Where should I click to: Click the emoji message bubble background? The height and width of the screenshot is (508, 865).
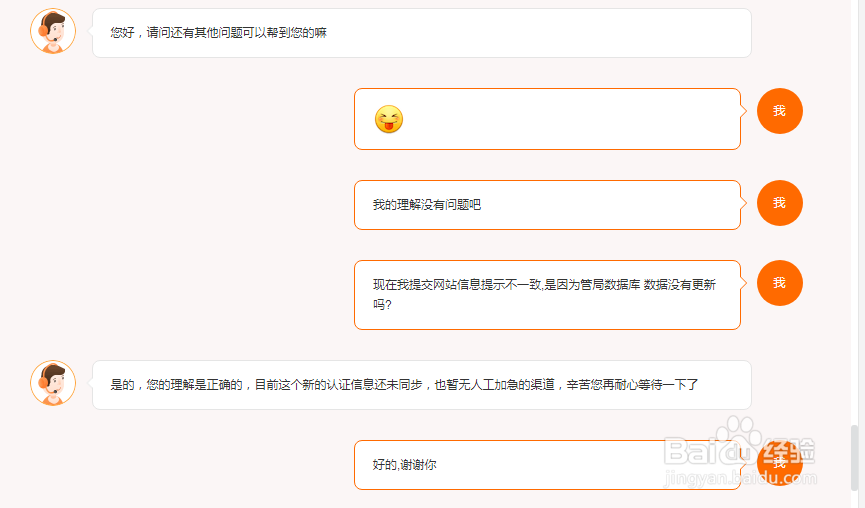(547, 119)
